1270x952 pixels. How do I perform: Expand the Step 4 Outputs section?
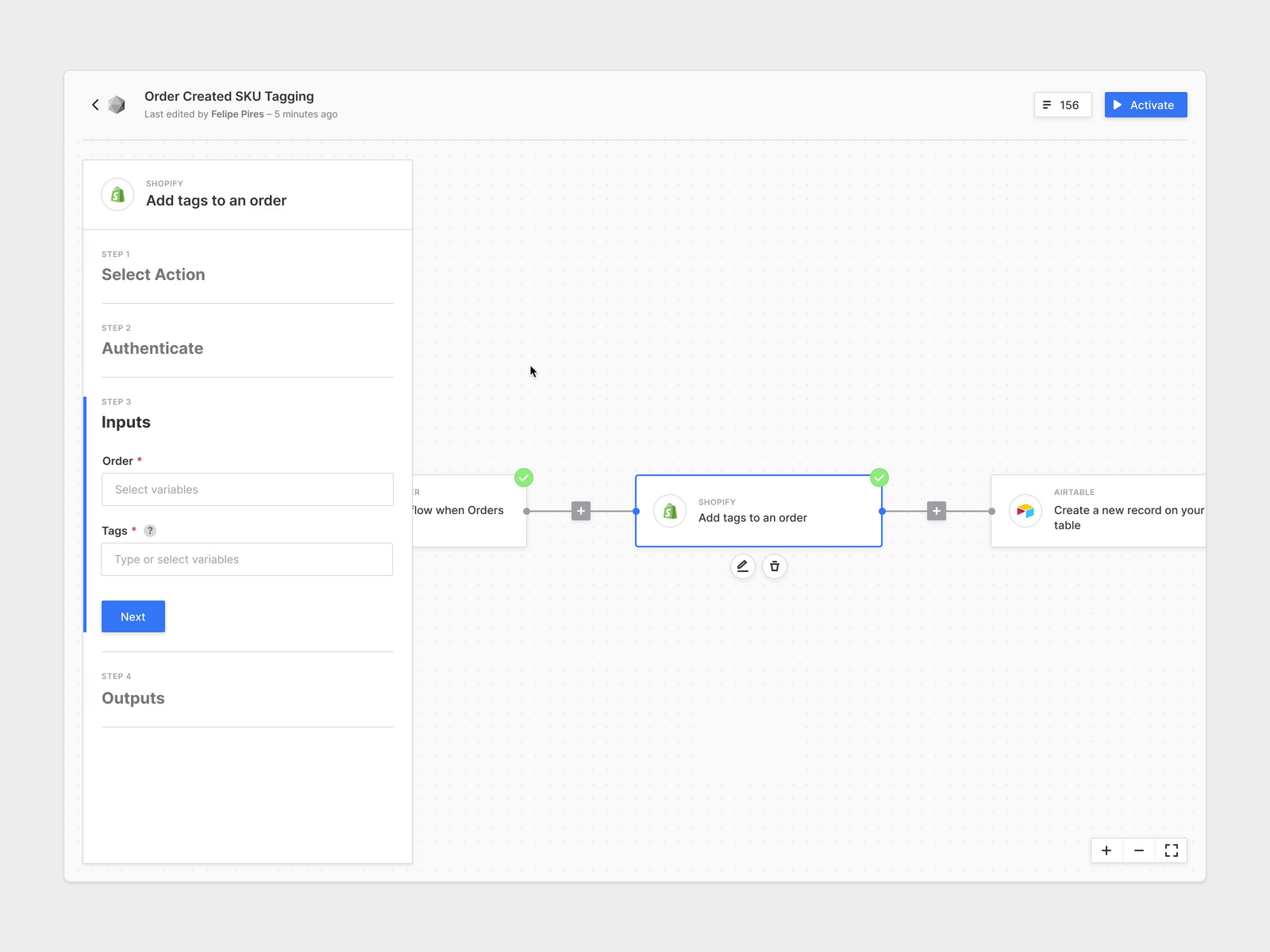(x=133, y=698)
